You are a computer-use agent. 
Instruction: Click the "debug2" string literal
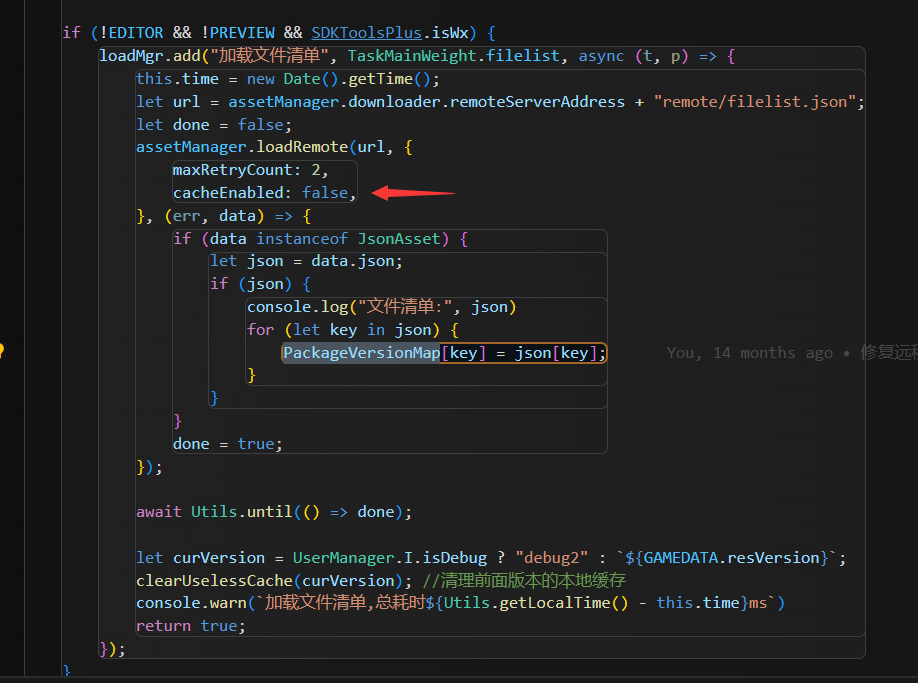[x=551, y=558]
